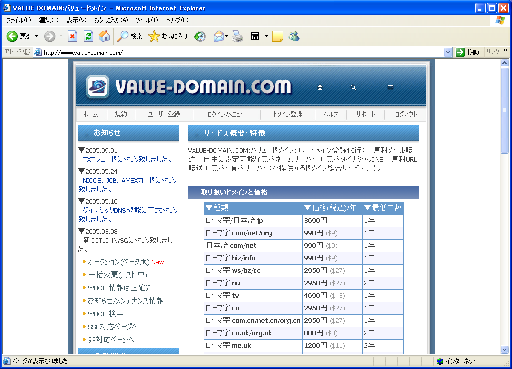Open the View (表示) menu

click(76, 20)
